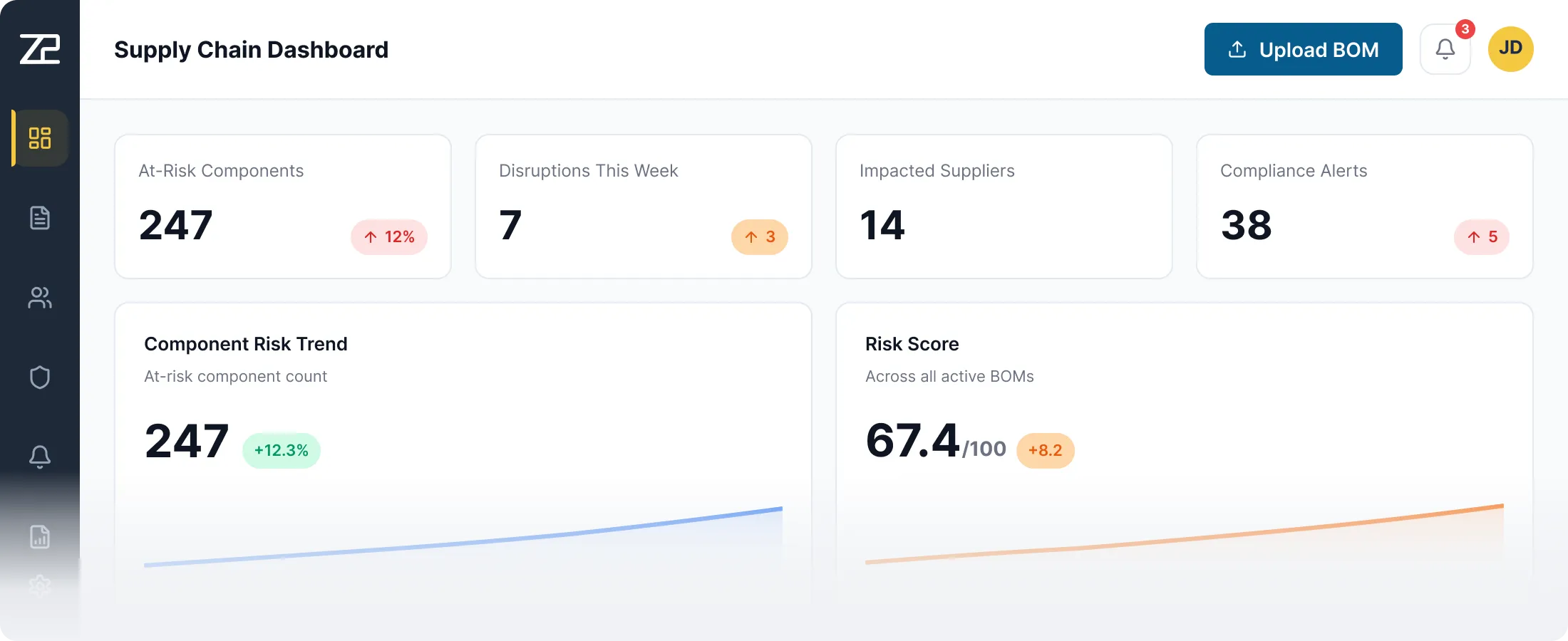Select the Impacted Suppliers card
Viewport: 1568px width, 641px height.
1004,206
